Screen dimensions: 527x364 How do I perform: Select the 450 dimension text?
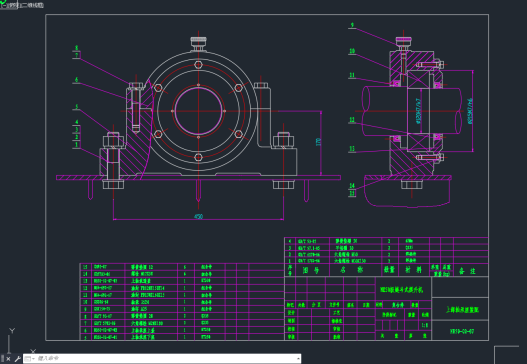199,216
